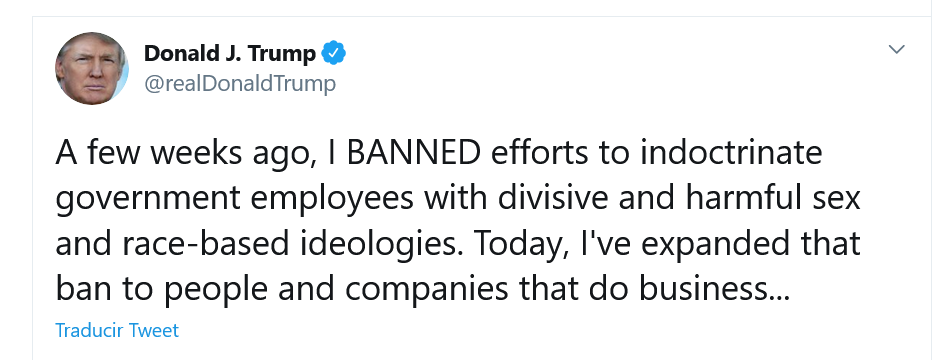Click the tweet's last line ending 'business...'
The image size is (934, 360).
tap(422, 290)
